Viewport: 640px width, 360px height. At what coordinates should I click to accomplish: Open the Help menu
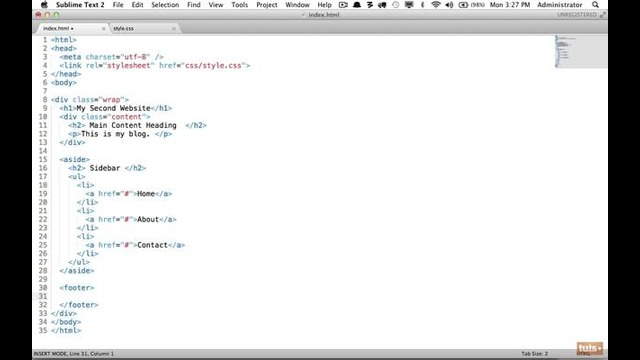pos(324,5)
